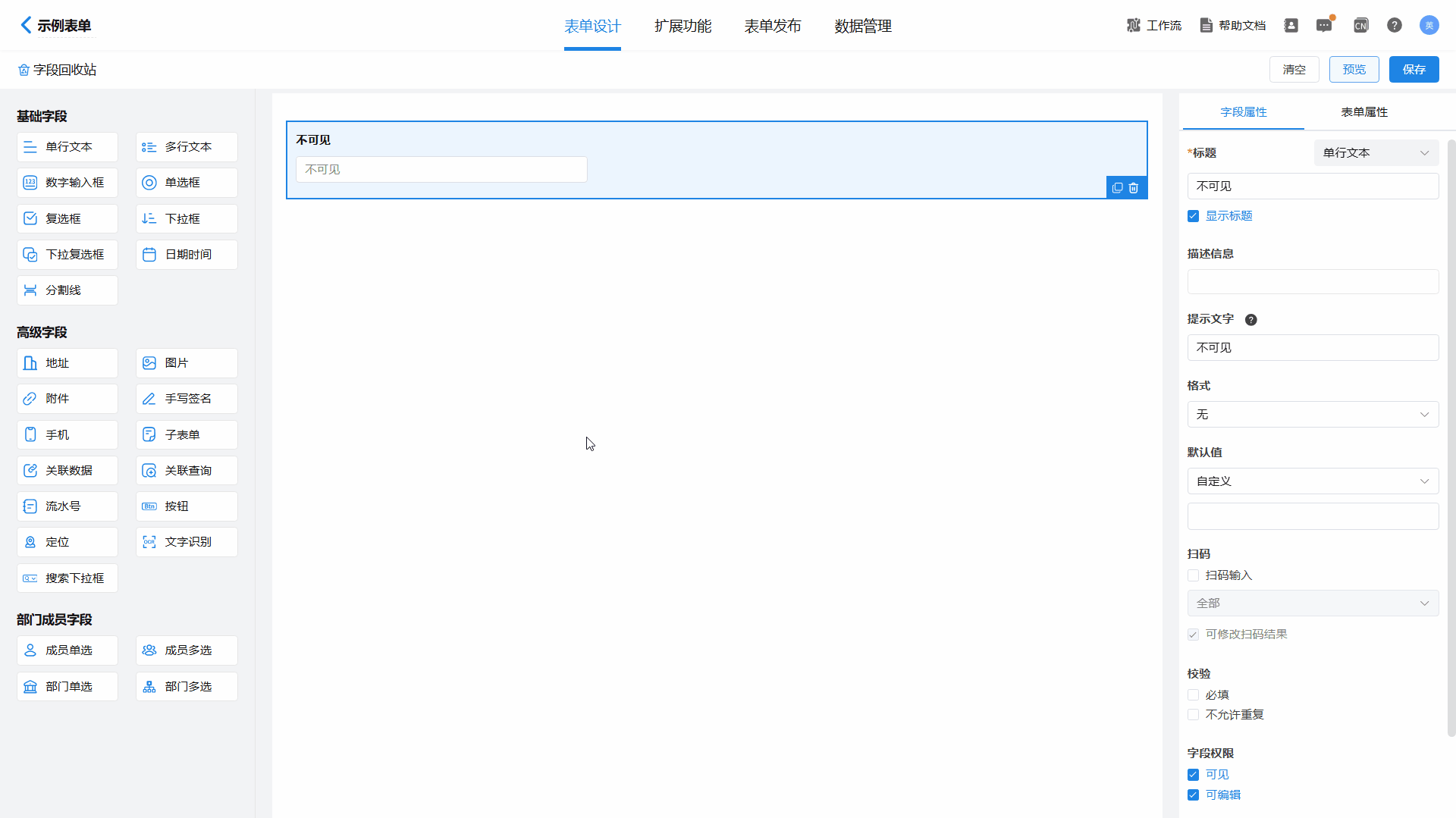Add a 下拉复选框 field
The width and height of the screenshot is (1456, 818).
[67, 255]
